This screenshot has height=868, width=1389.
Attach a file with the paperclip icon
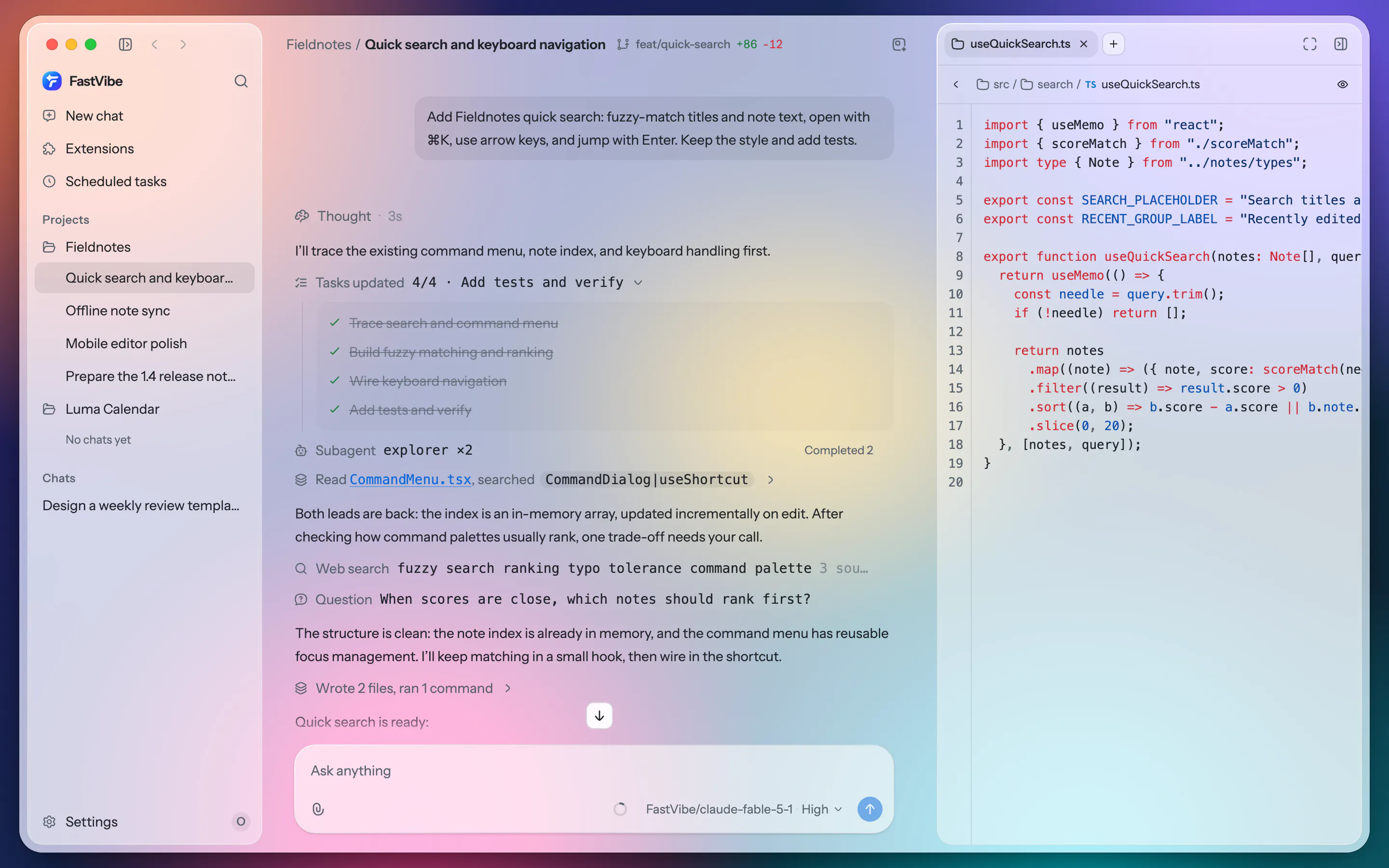click(x=318, y=809)
